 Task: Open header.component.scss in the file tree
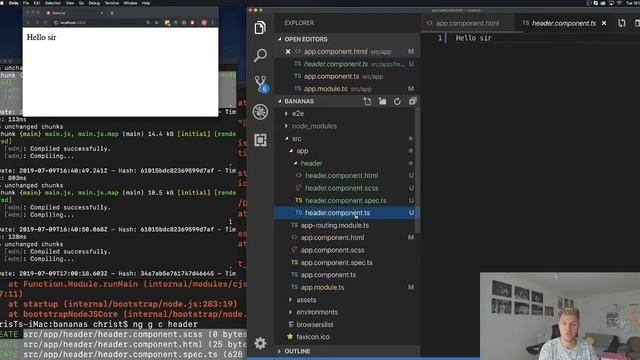(x=342, y=188)
